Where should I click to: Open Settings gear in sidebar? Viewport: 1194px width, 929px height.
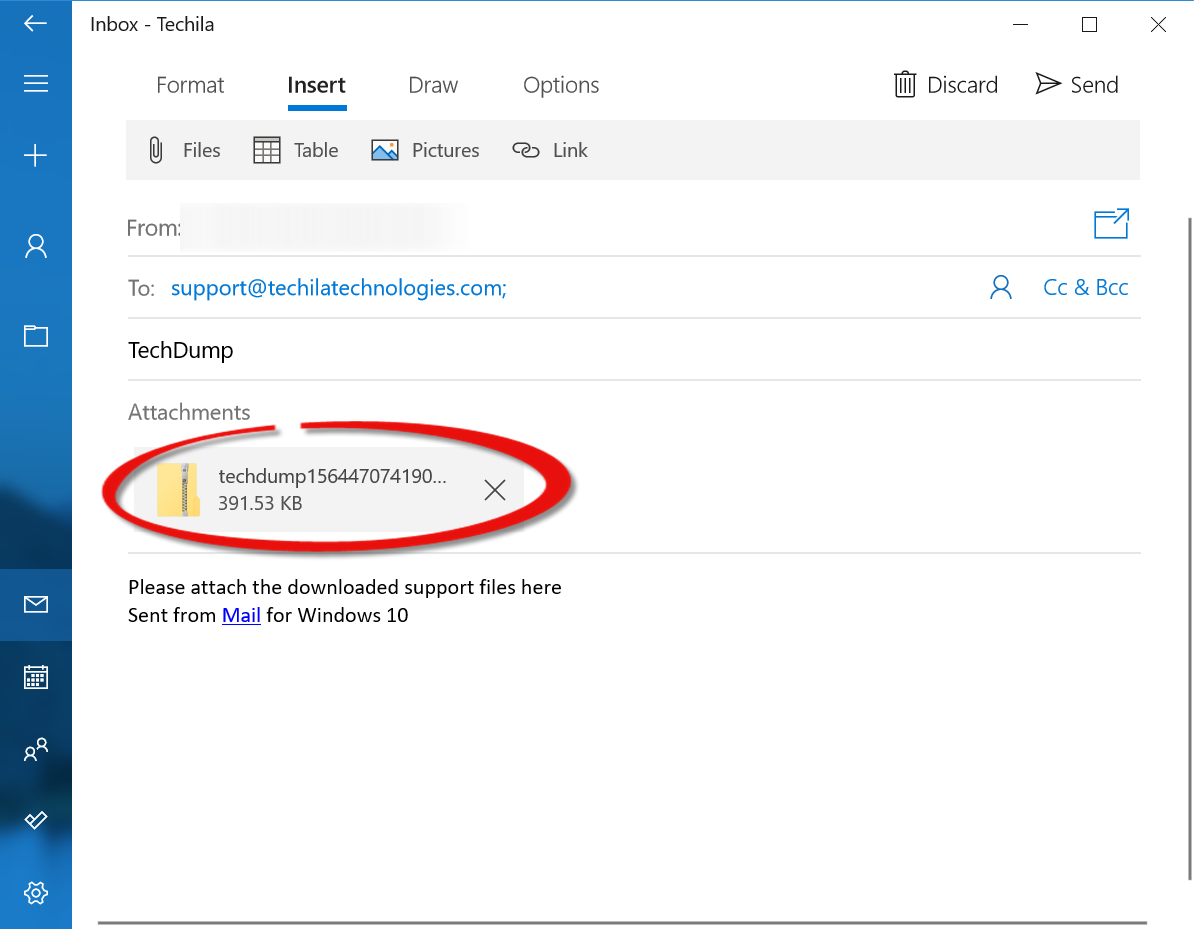(x=36, y=892)
